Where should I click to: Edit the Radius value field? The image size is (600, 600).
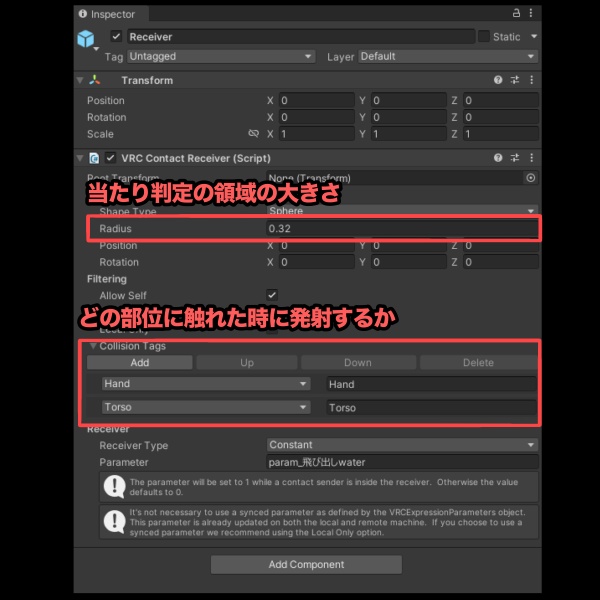(402, 228)
